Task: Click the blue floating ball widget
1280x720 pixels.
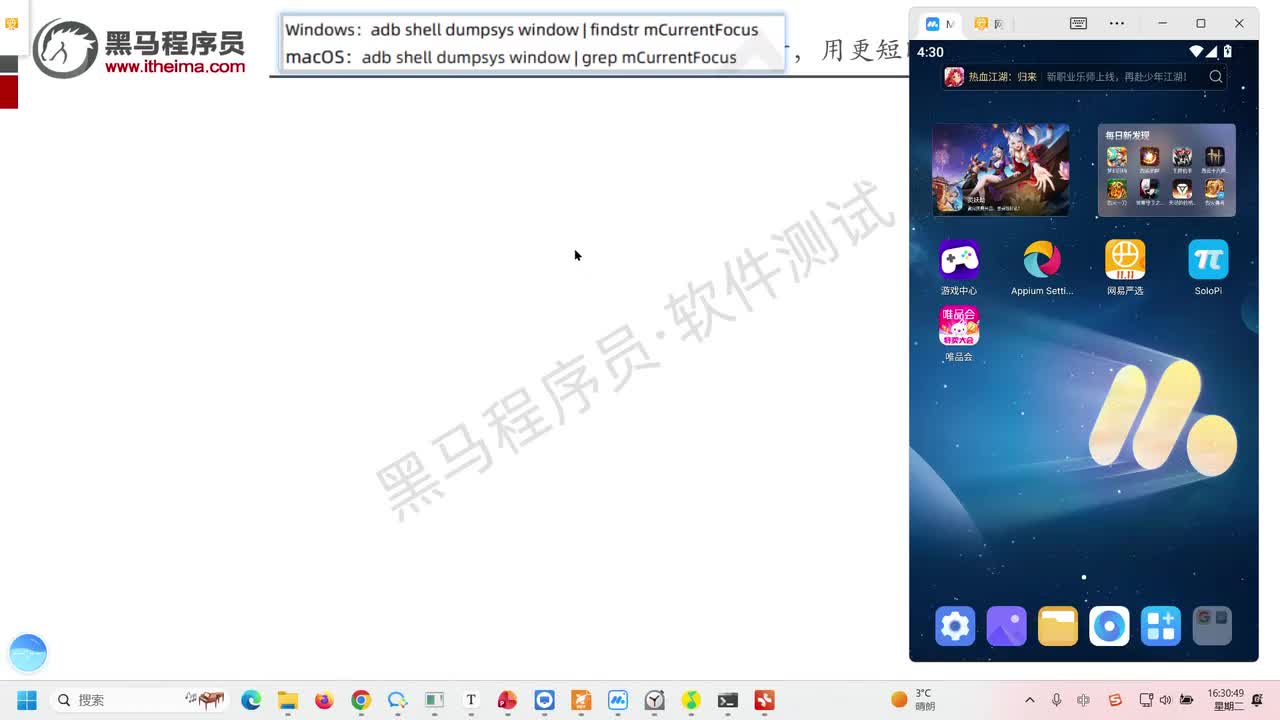Action: click(x=28, y=652)
